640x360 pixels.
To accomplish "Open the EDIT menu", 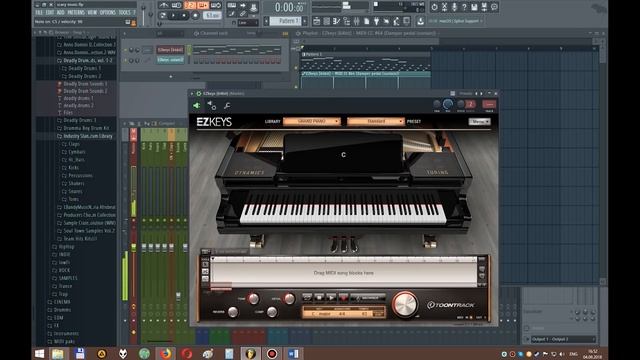I will tap(50, 13).
